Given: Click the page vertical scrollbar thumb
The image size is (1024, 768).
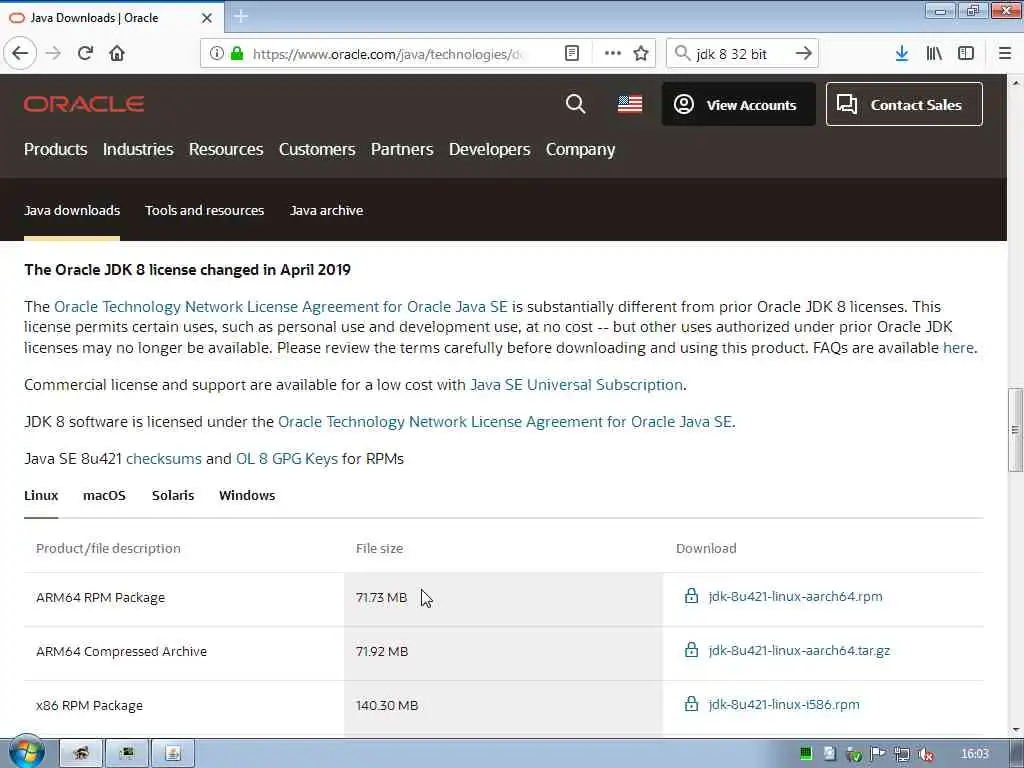Looking at the screenshot, I should tap(1015, 430).
